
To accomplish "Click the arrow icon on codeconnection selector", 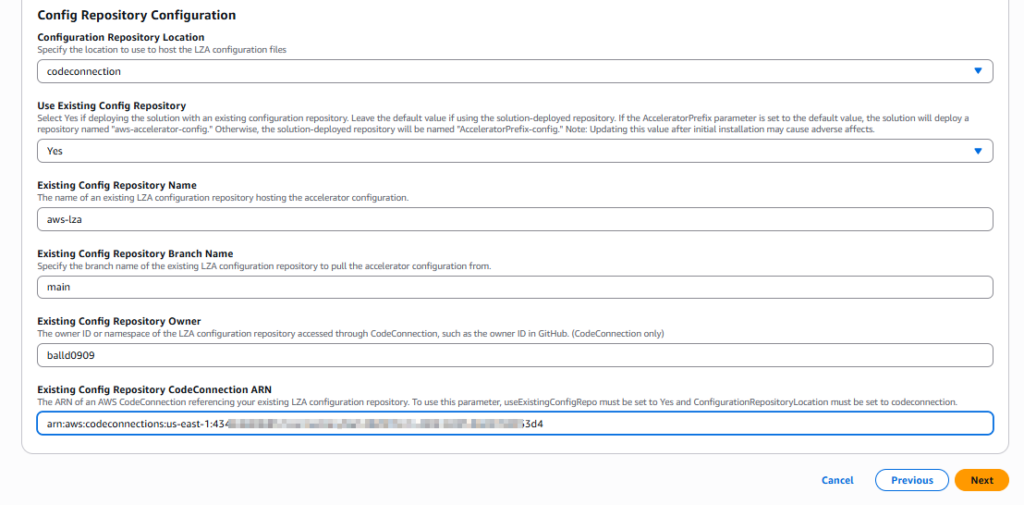I will point(977,71).
